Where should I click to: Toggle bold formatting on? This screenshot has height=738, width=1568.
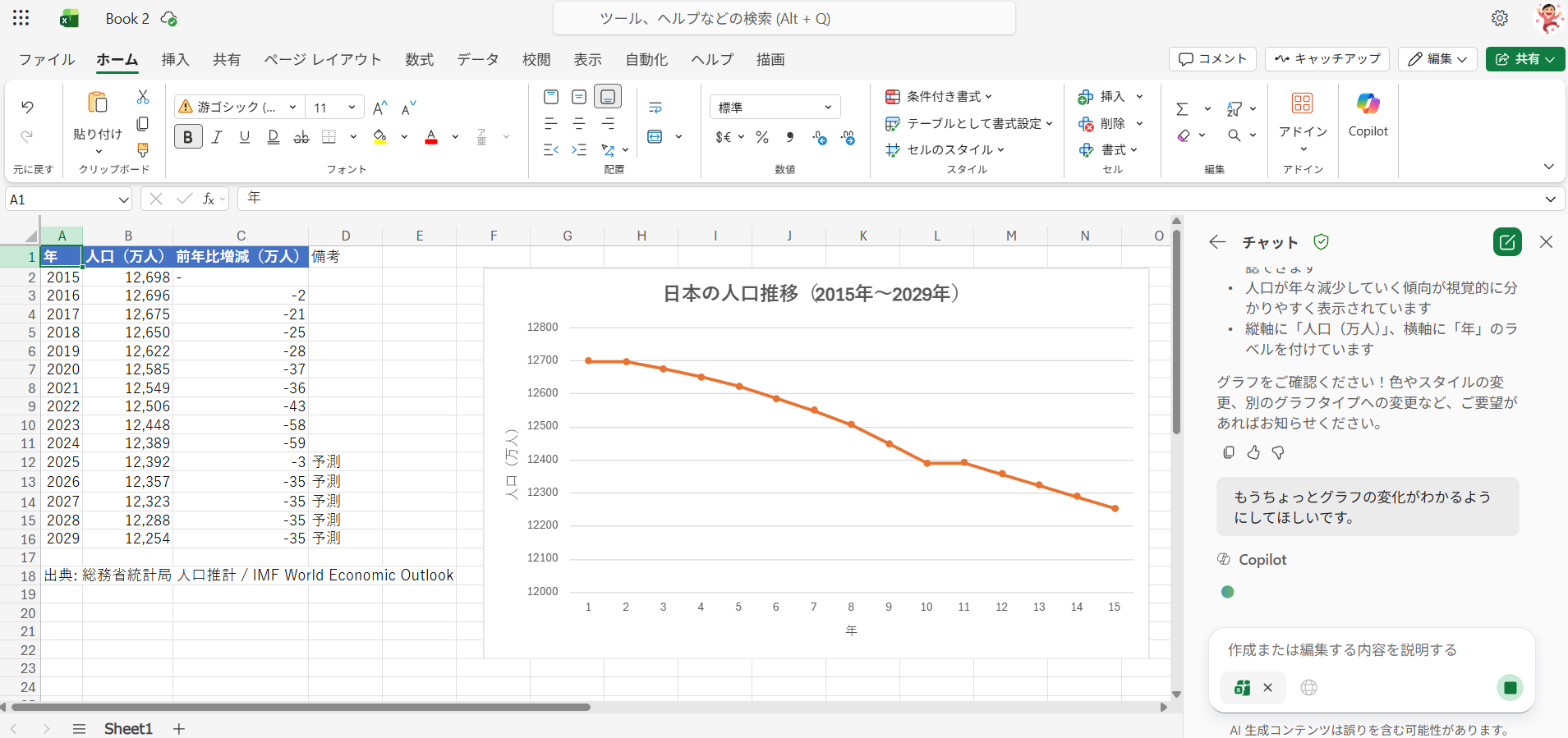click(188, 137)
